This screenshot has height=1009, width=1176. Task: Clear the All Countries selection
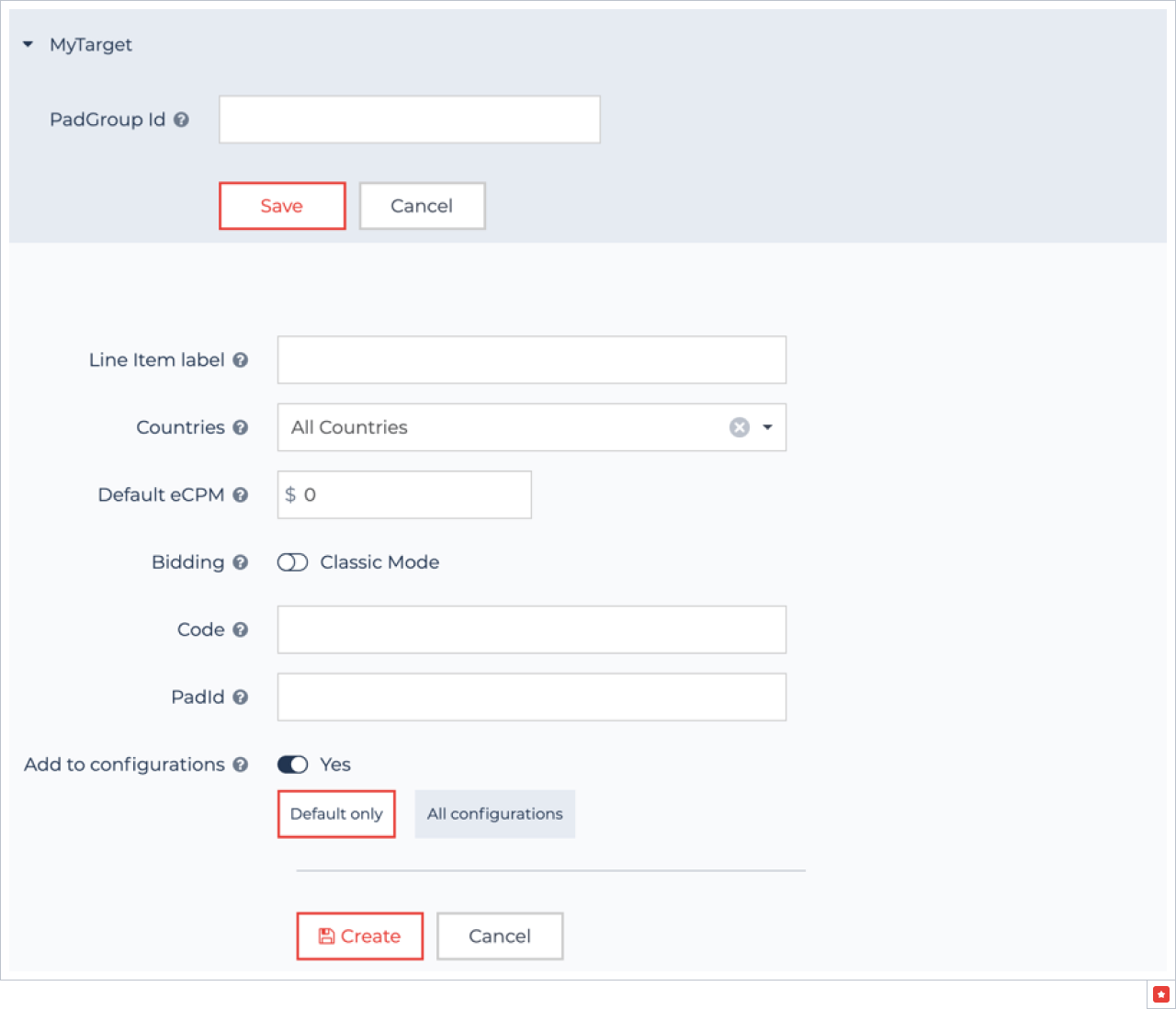click(739, 427)
